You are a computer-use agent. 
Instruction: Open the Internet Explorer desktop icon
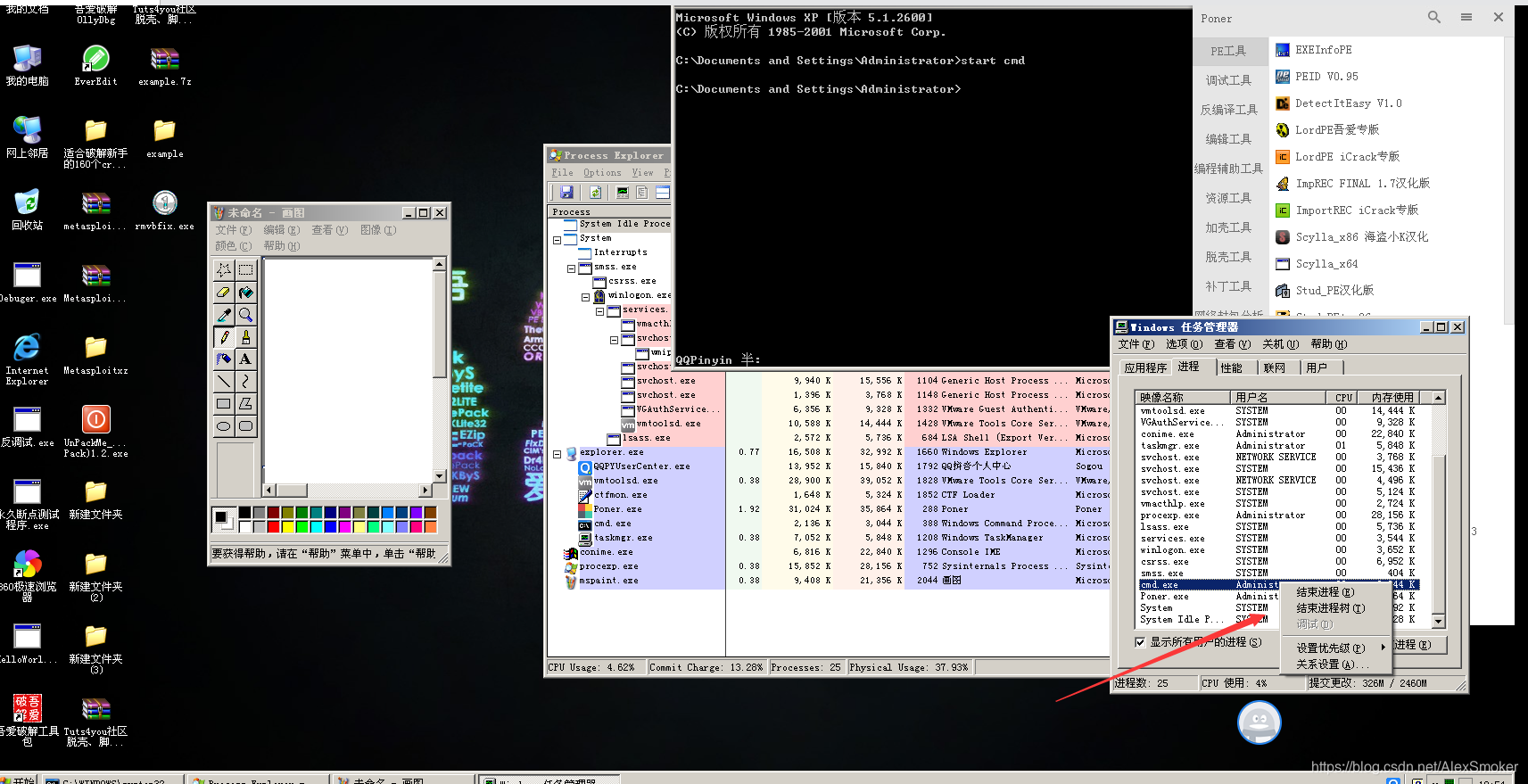coord(28,359)
